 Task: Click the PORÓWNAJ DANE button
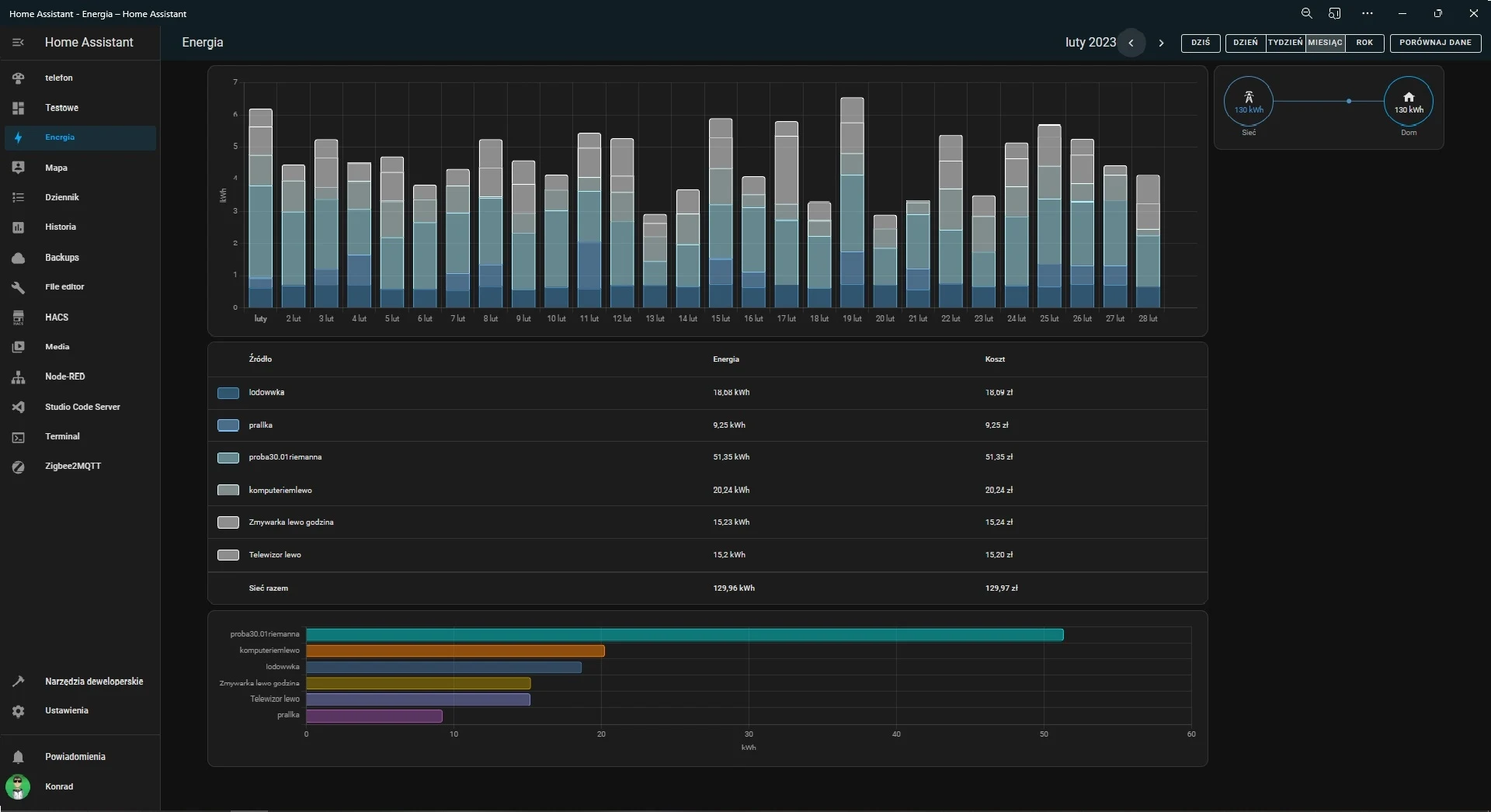pos(1435,43)
